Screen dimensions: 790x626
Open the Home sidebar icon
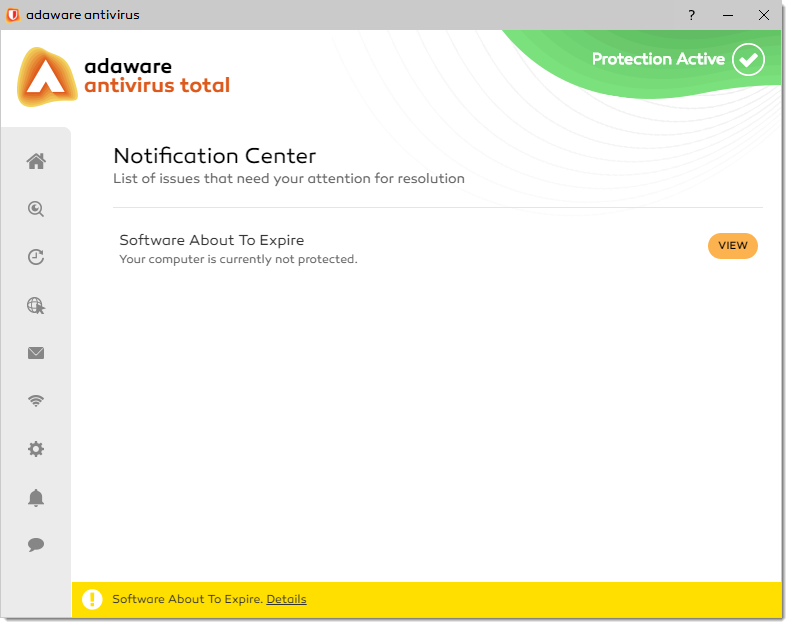pyautogui.click(x=36, y=161)
